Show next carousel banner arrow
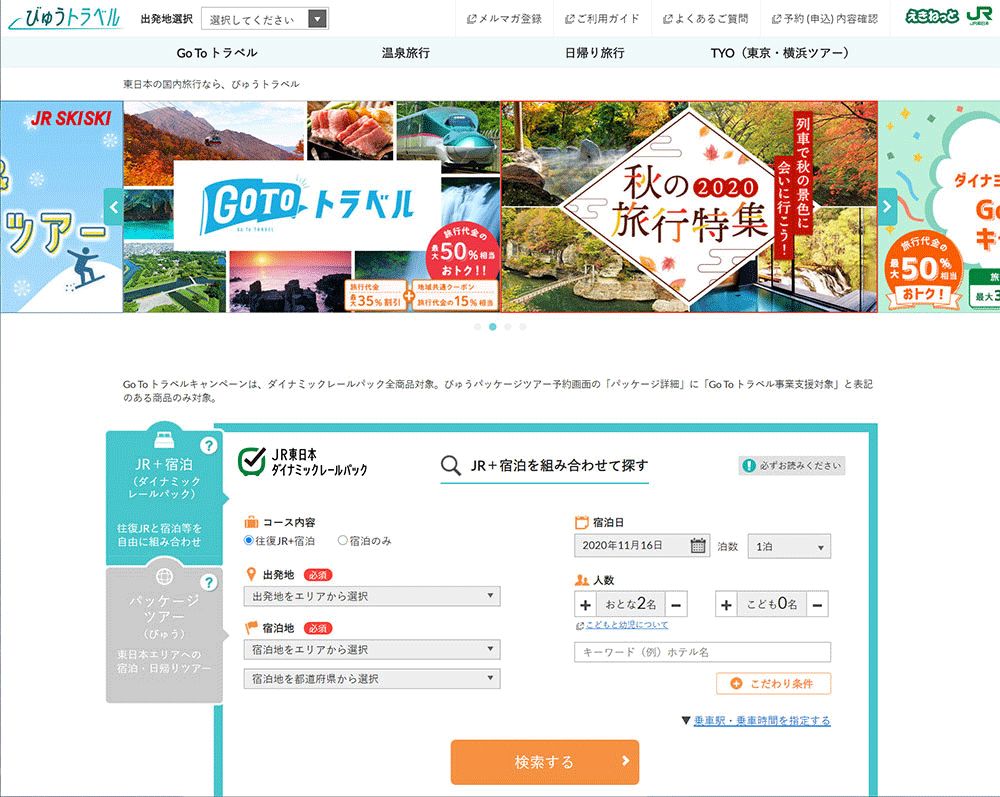 point(887,207)
